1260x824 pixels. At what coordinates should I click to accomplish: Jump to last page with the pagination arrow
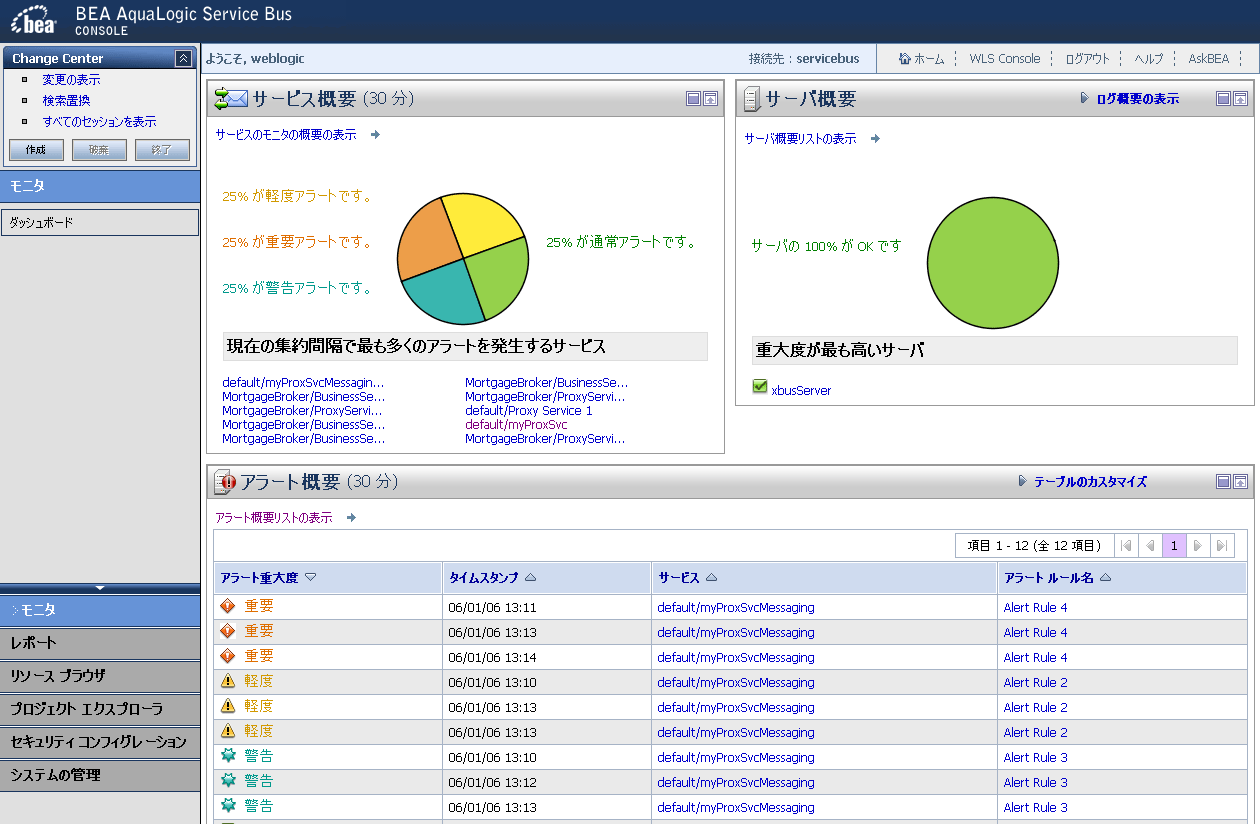click(1222, 545)
